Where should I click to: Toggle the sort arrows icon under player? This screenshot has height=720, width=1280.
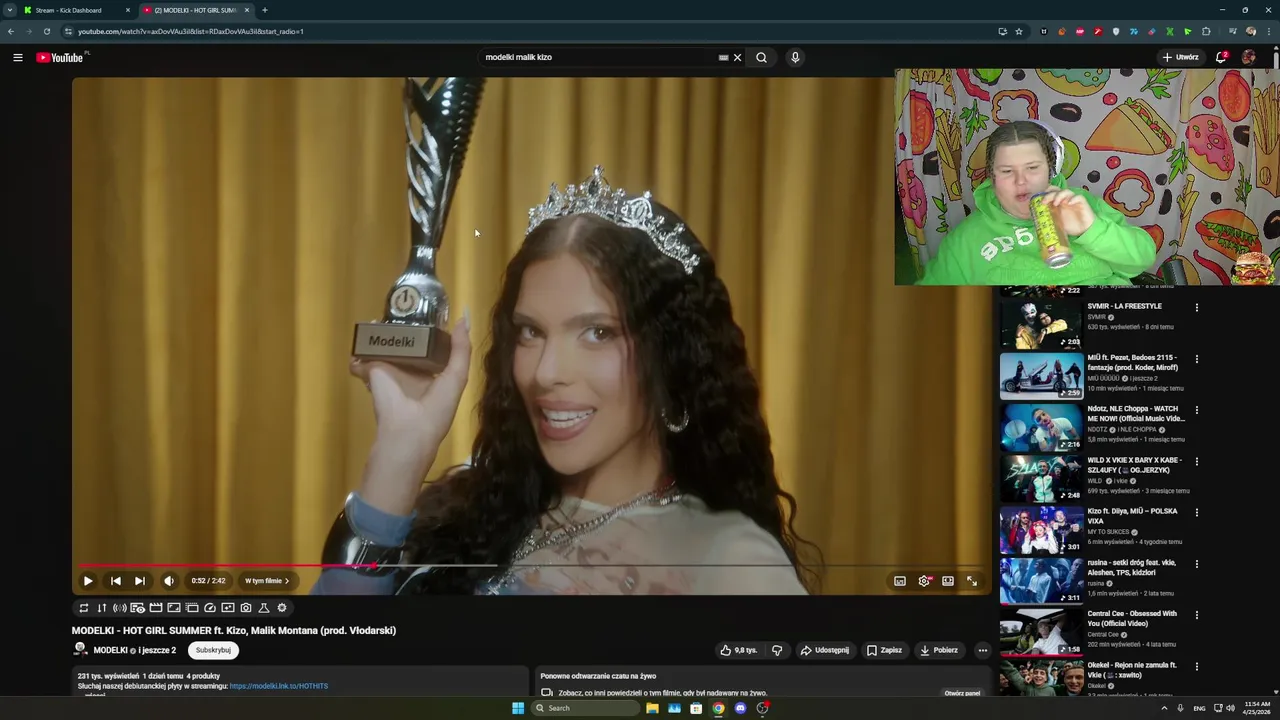tap(102, 608)
